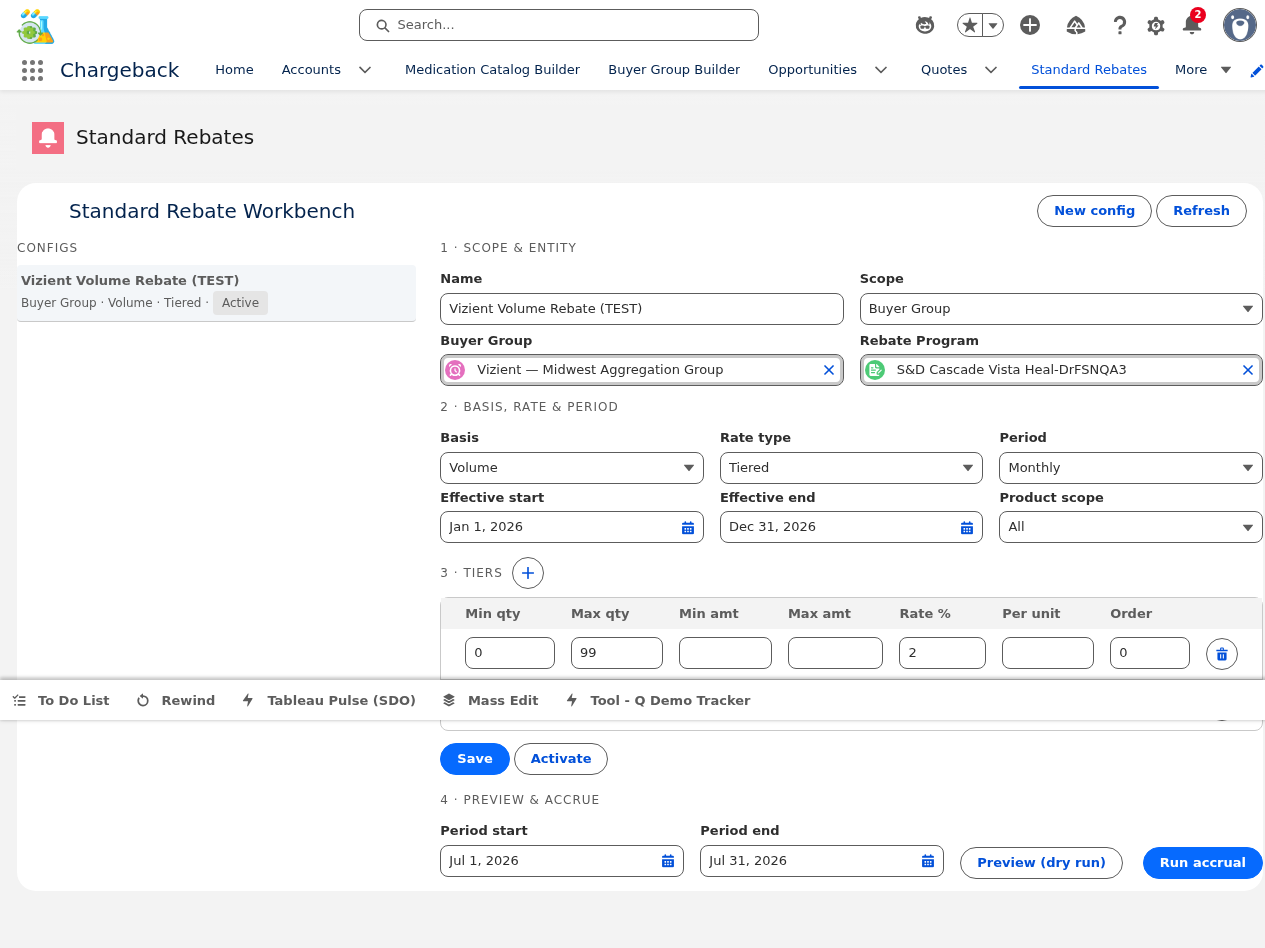The image size is (1265, 948).
Task: Expand the Accounts tab dropdown chevron
Action: click(x=365, y=70)
